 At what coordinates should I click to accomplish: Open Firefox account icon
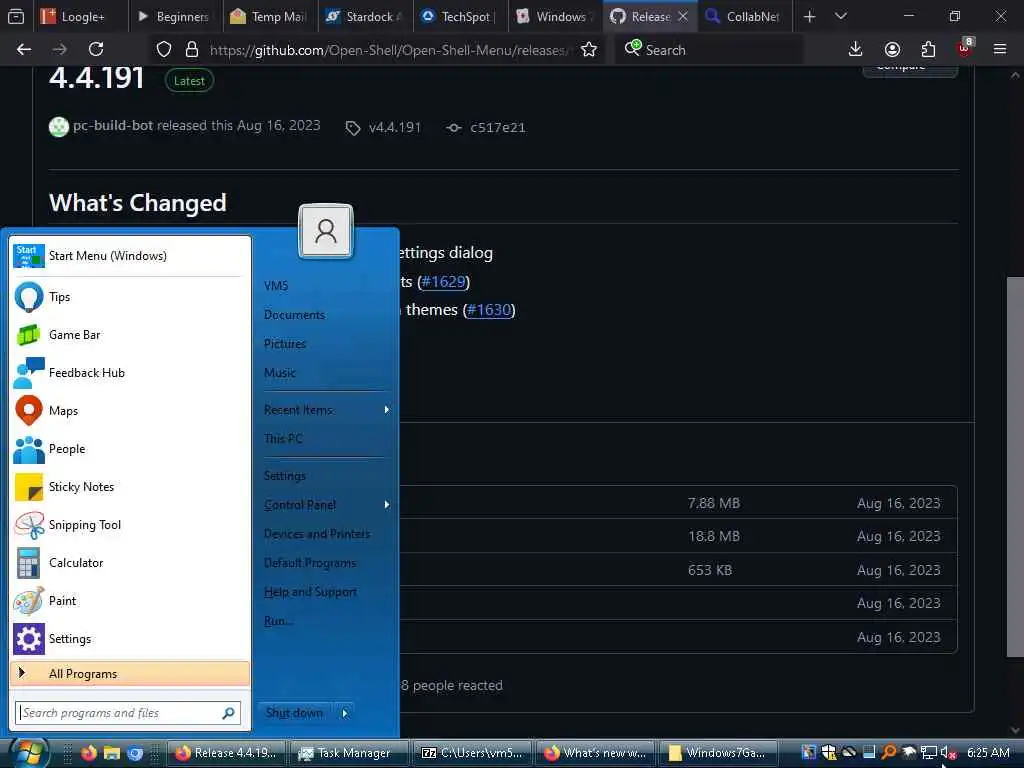click(x=892, y=50)
